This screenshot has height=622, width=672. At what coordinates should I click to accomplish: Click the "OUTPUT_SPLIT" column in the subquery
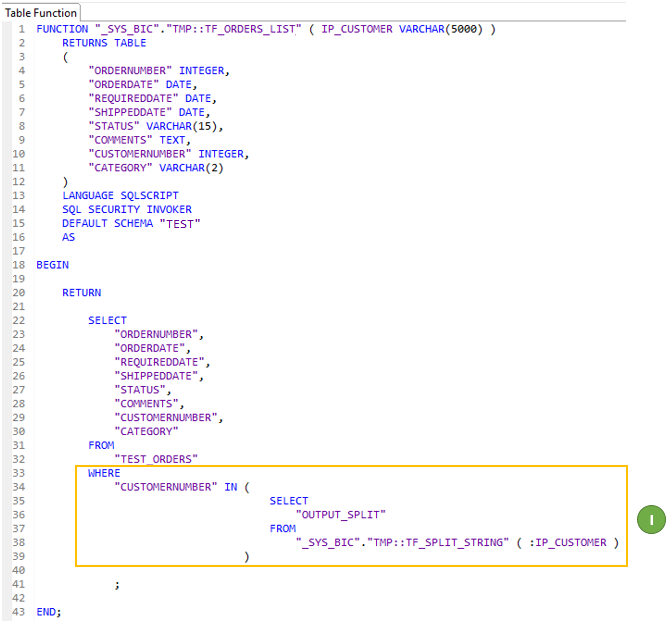tap(340, 514)
